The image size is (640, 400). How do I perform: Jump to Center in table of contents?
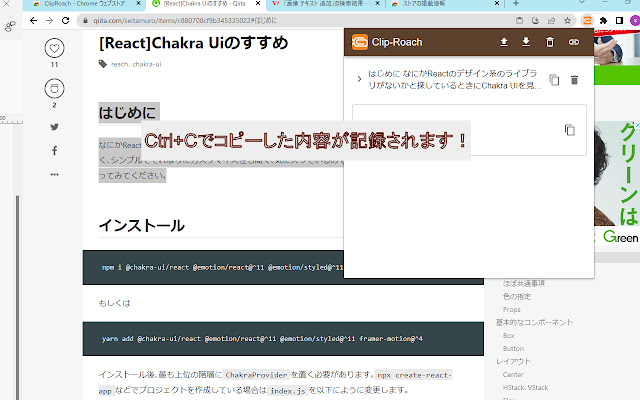[513, 375]
